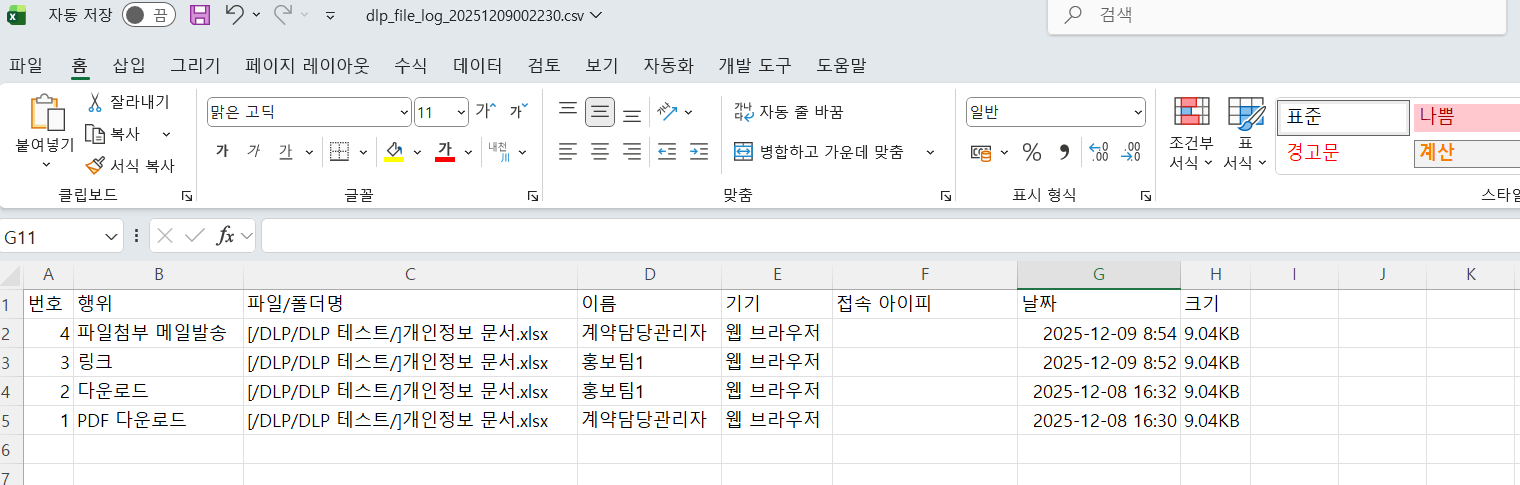Apply percent style format
The image size is (1520, 485).
tap(1031, 152)
